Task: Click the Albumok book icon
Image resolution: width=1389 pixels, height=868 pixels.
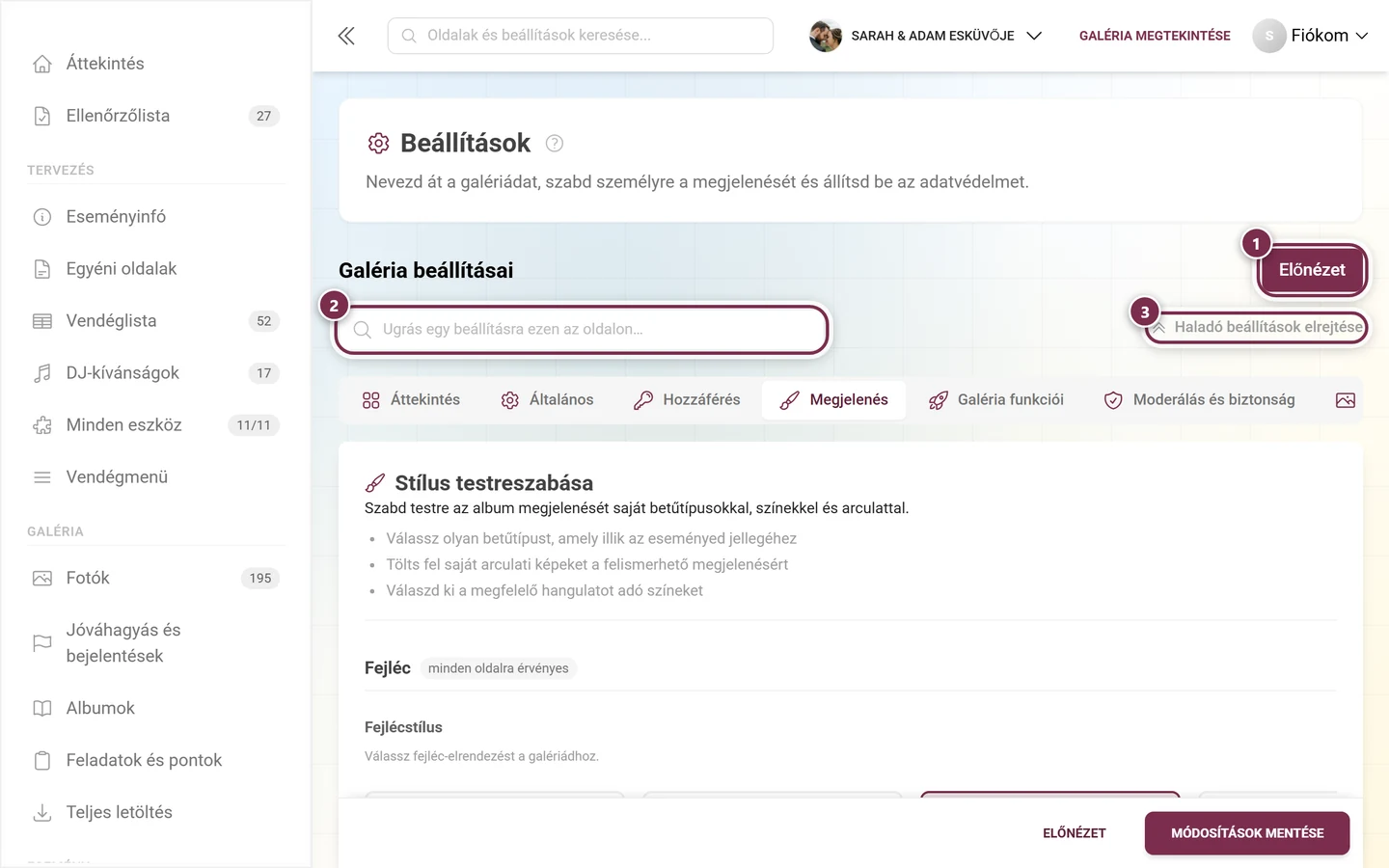Action: click(x=42, y=709)
